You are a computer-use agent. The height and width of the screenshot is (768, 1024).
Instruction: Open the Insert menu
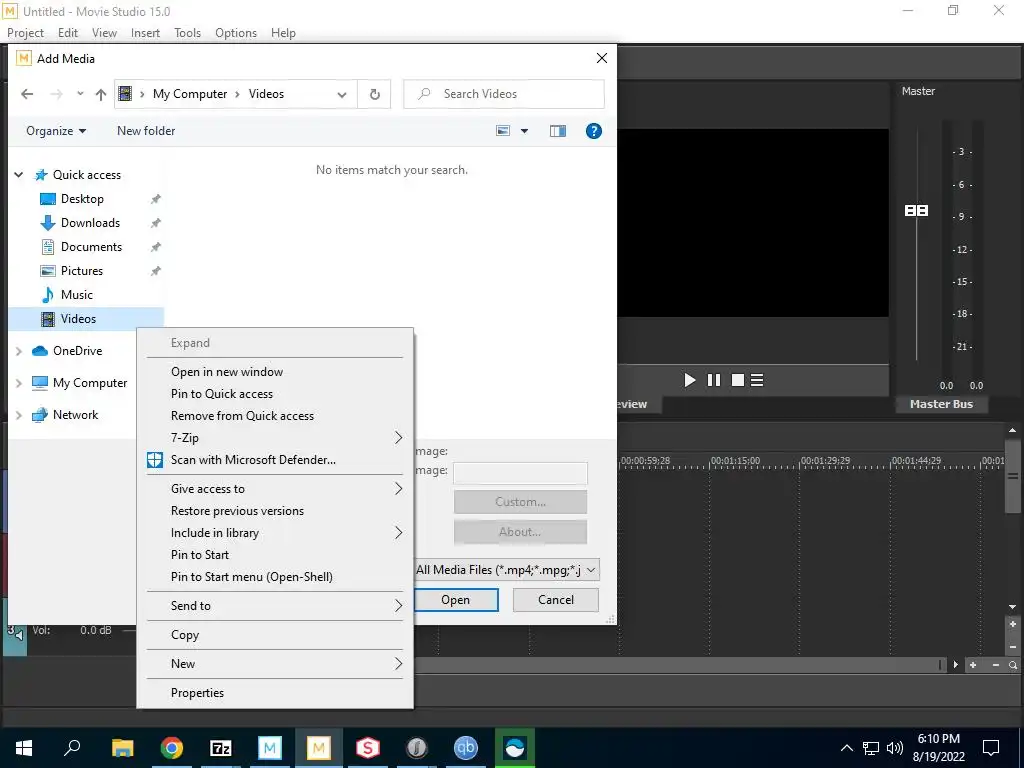point(145,33)
